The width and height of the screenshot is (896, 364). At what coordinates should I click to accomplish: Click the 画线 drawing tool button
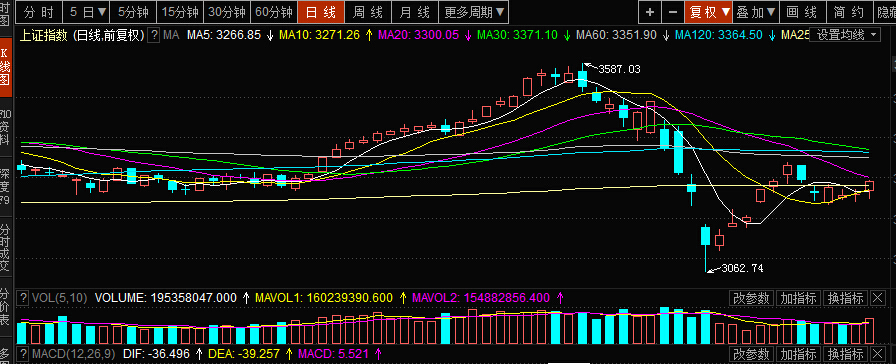(803, 11)
